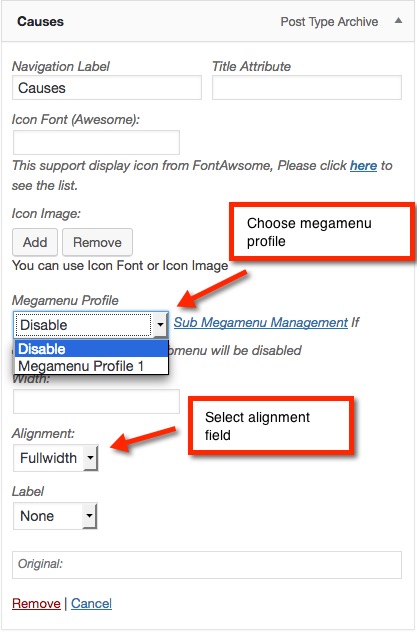Click the Causes panel title header
The height and width of the screenshot is (633, 417).
tap(40, 21)
